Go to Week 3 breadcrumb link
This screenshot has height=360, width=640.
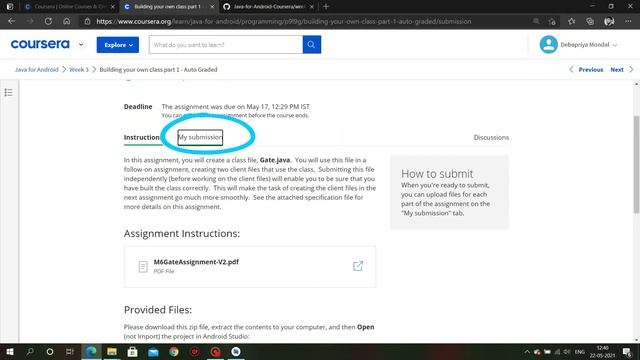click(x=79, y=69)
